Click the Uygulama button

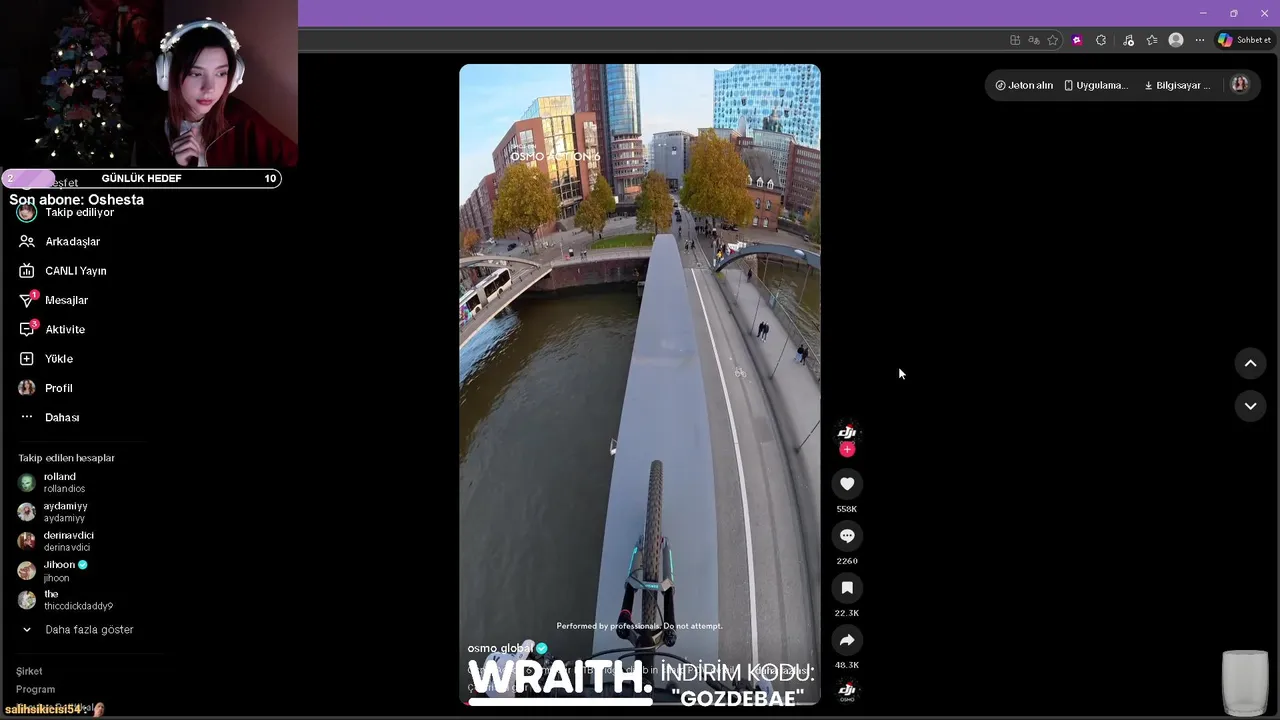[1096, 85]
